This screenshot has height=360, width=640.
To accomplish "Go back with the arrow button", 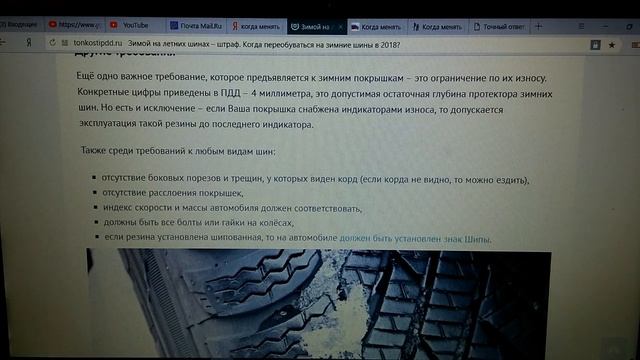I will click(3, 42).
